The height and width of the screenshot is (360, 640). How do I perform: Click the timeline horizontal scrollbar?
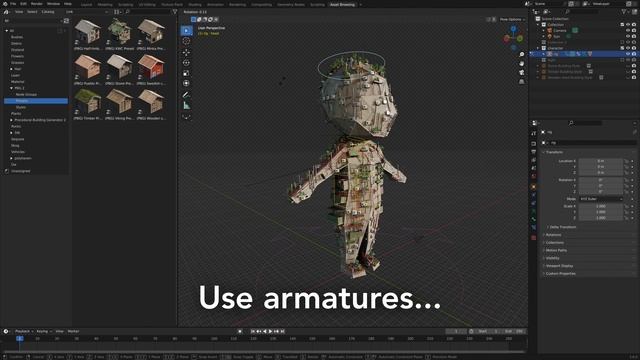pyautogui.click(x=263, y=351)
